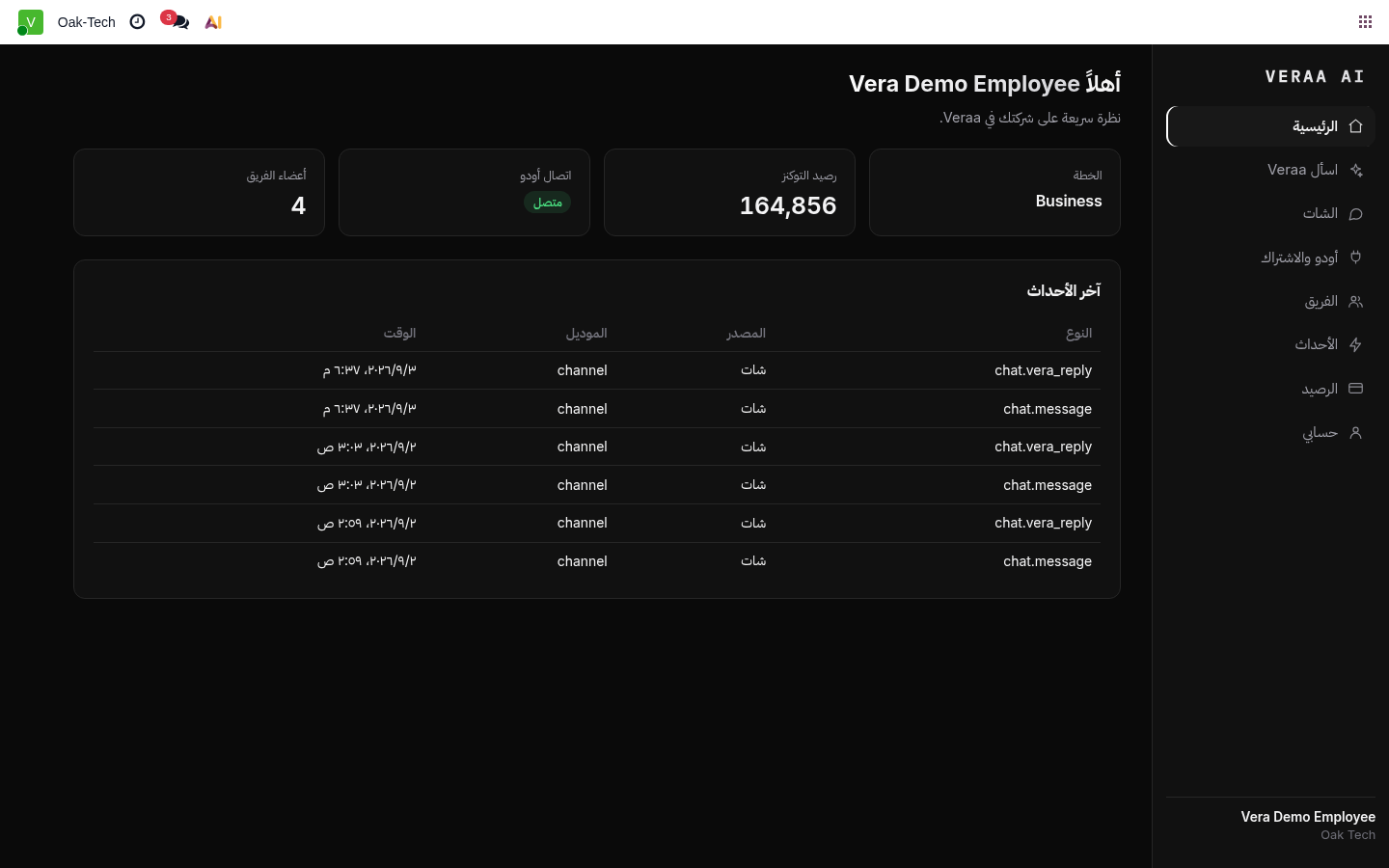Click chat.message at ٢:٥٩ ص row

[x=1047, y=561]
